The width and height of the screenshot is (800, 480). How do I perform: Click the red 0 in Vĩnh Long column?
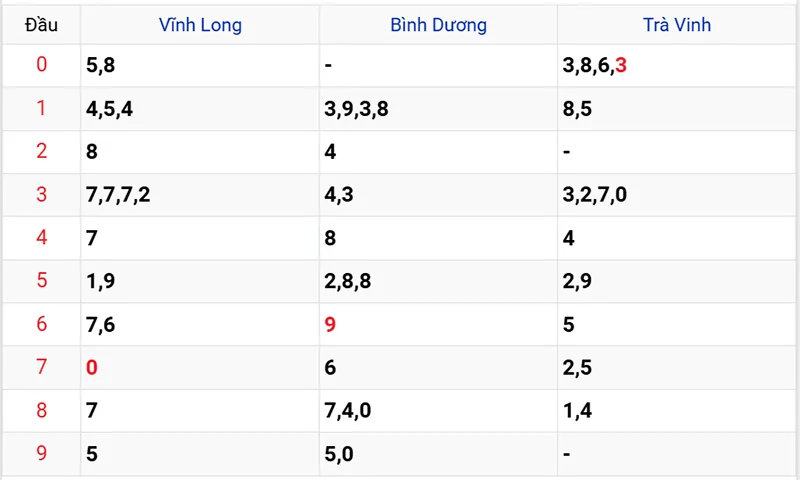(x=92, y=368)
